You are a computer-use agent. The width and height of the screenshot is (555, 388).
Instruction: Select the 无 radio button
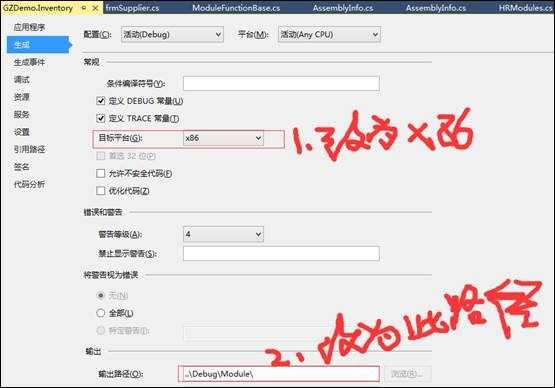pos(101,295)
